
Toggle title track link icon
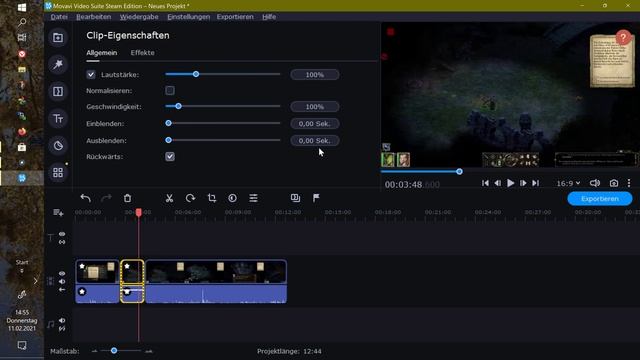(62, 242)
